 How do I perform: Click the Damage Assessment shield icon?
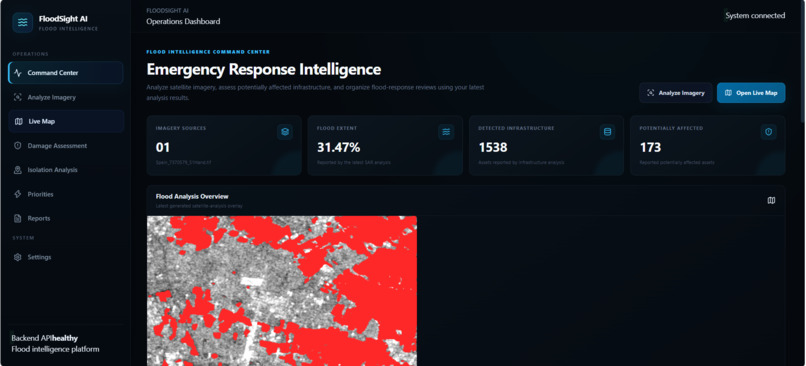pyautogui.click(x=18, y=145)
